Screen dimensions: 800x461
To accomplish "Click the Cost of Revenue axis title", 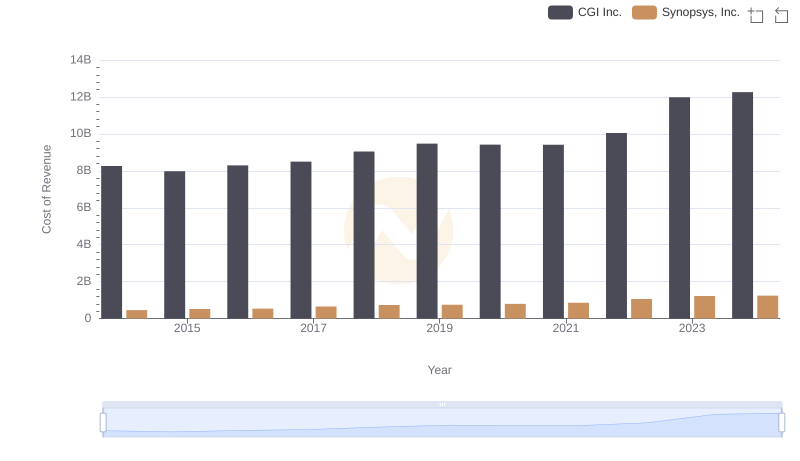I will click(46, 189).
